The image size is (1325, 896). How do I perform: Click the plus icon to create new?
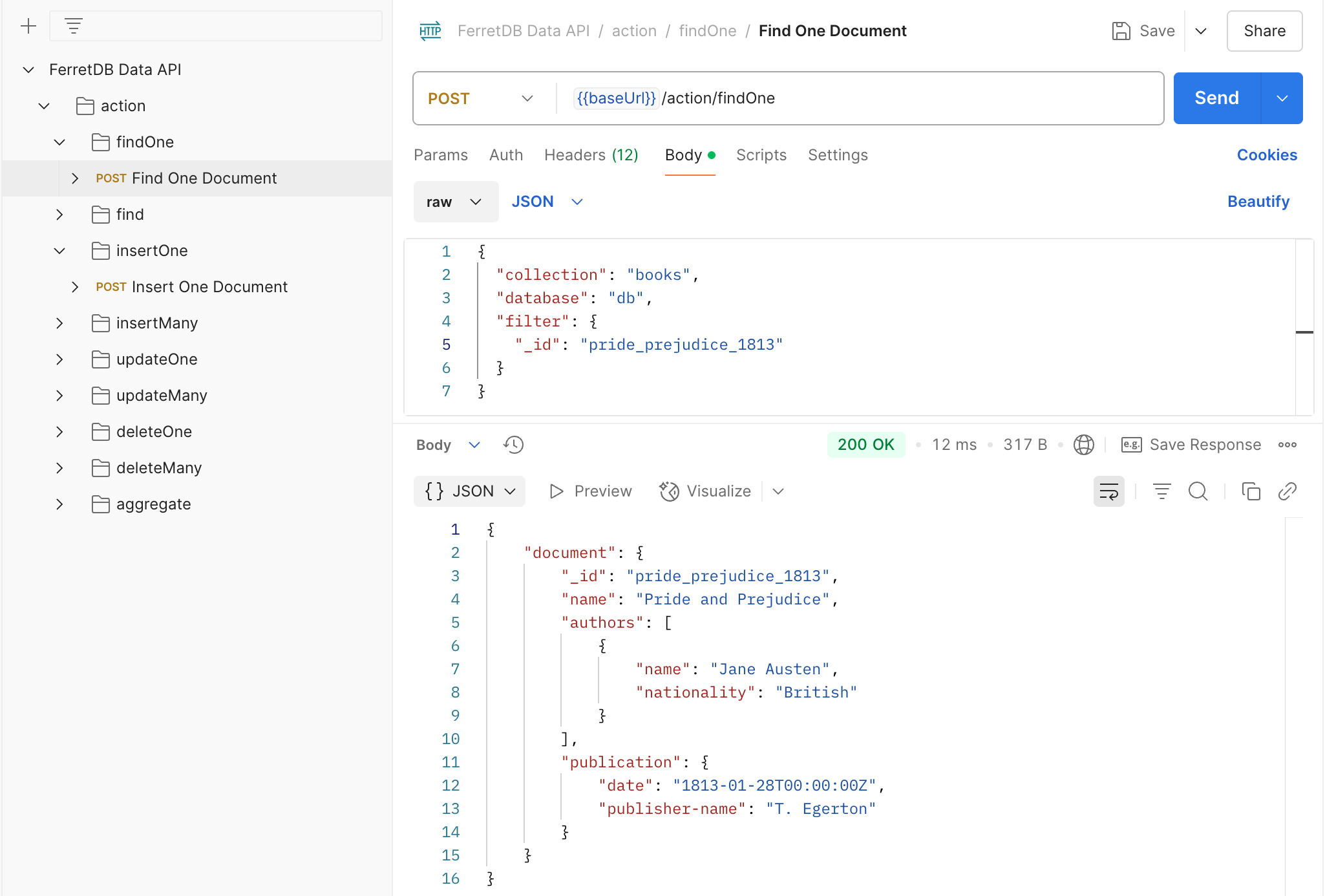[x=28, y=27]
